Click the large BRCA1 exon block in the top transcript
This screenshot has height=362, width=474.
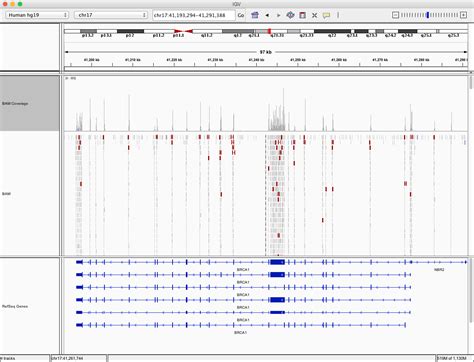click(x=277, y=262)
